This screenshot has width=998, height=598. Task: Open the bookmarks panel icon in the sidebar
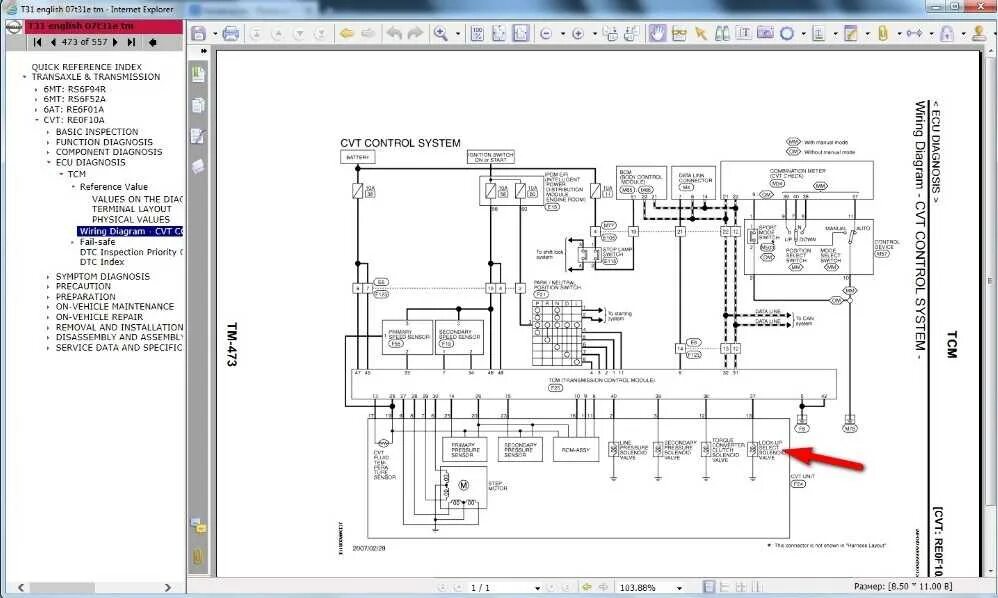[198, 74]
